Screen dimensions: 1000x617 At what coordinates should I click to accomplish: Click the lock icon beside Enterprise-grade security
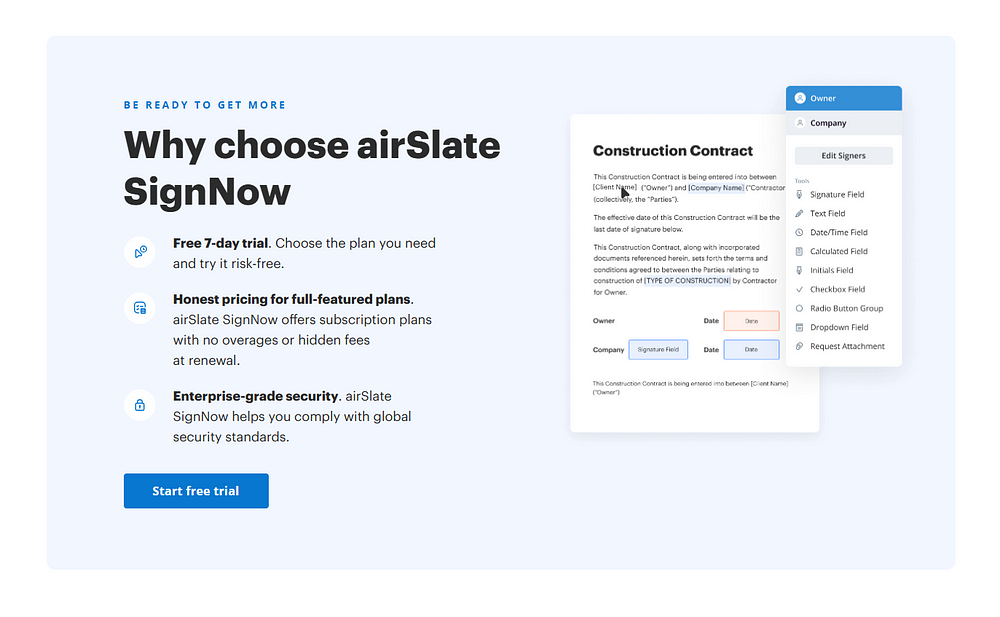pyautogui.click(x=140, y=405)
